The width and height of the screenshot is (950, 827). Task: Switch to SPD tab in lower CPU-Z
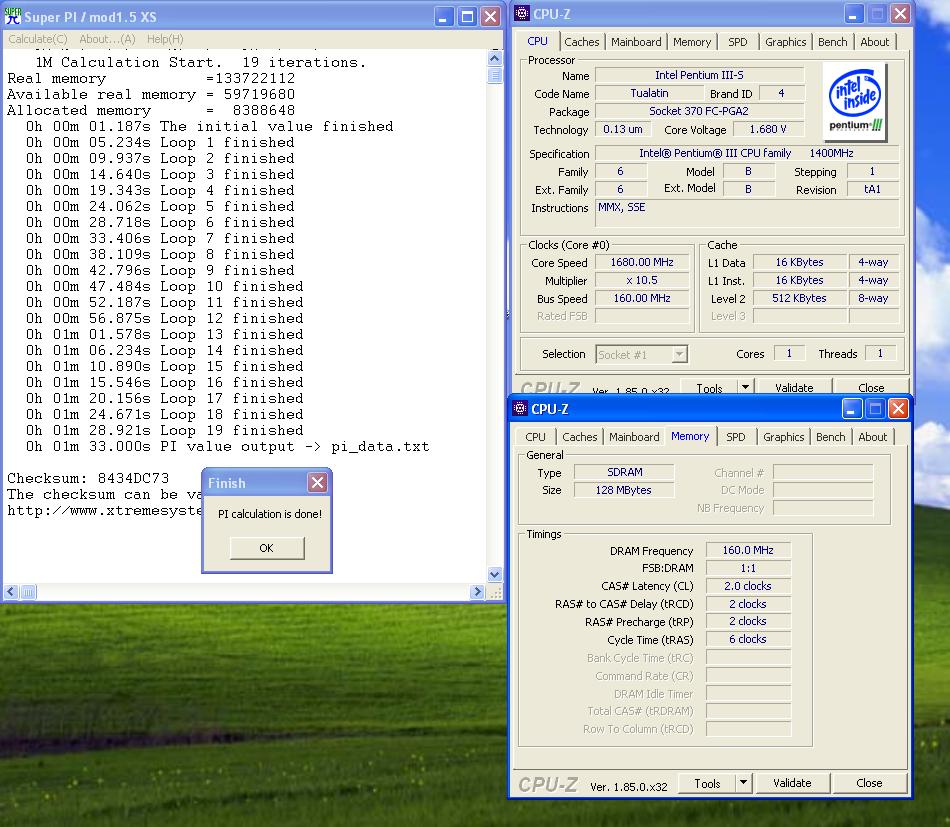click(x=736, y=437)
